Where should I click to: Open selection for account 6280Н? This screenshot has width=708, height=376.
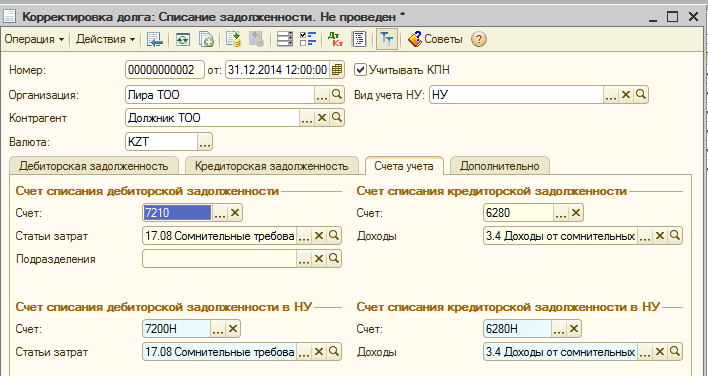tap(559, 329)
